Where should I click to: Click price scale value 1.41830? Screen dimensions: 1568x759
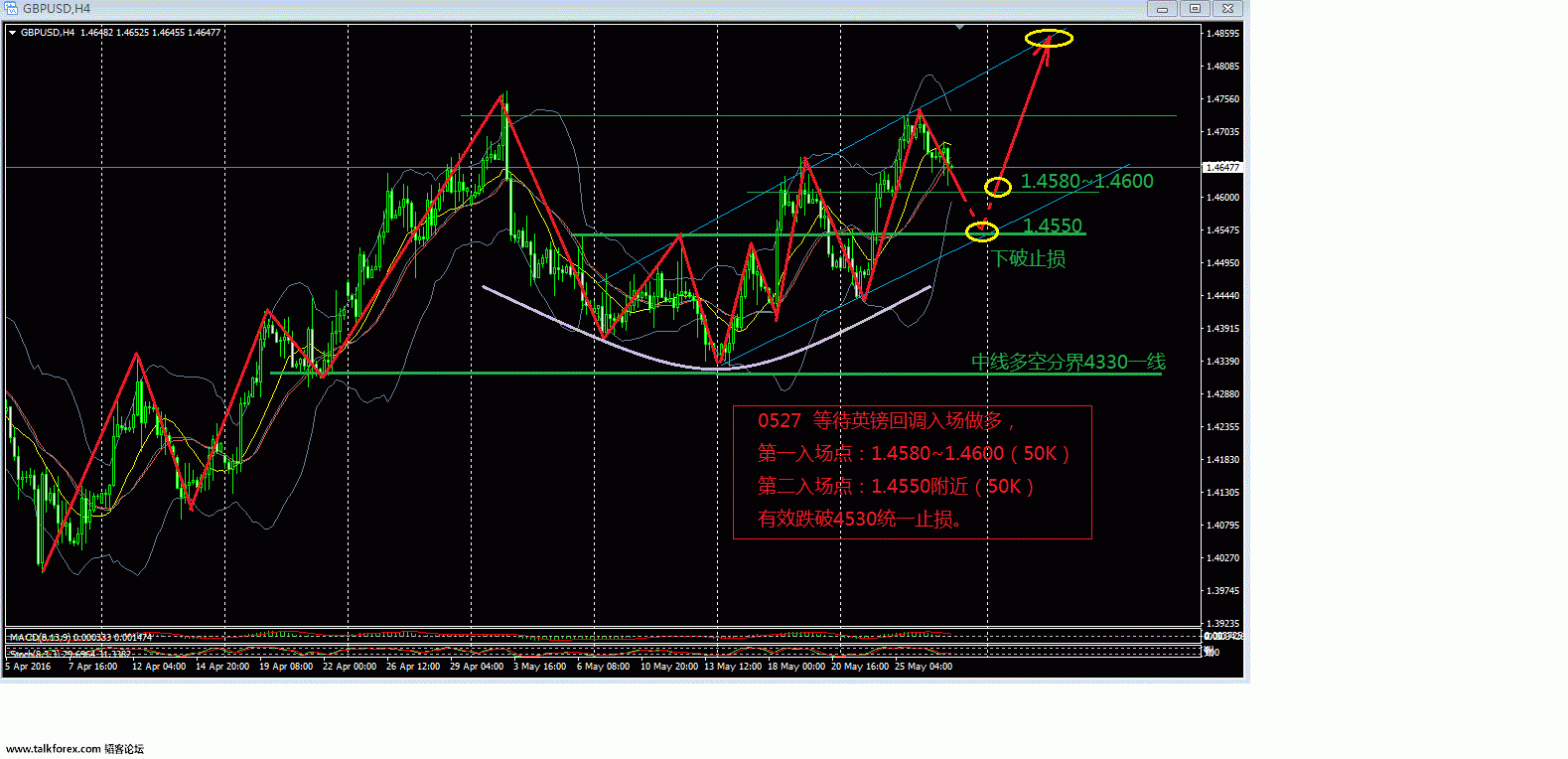tap(1222, 460)
